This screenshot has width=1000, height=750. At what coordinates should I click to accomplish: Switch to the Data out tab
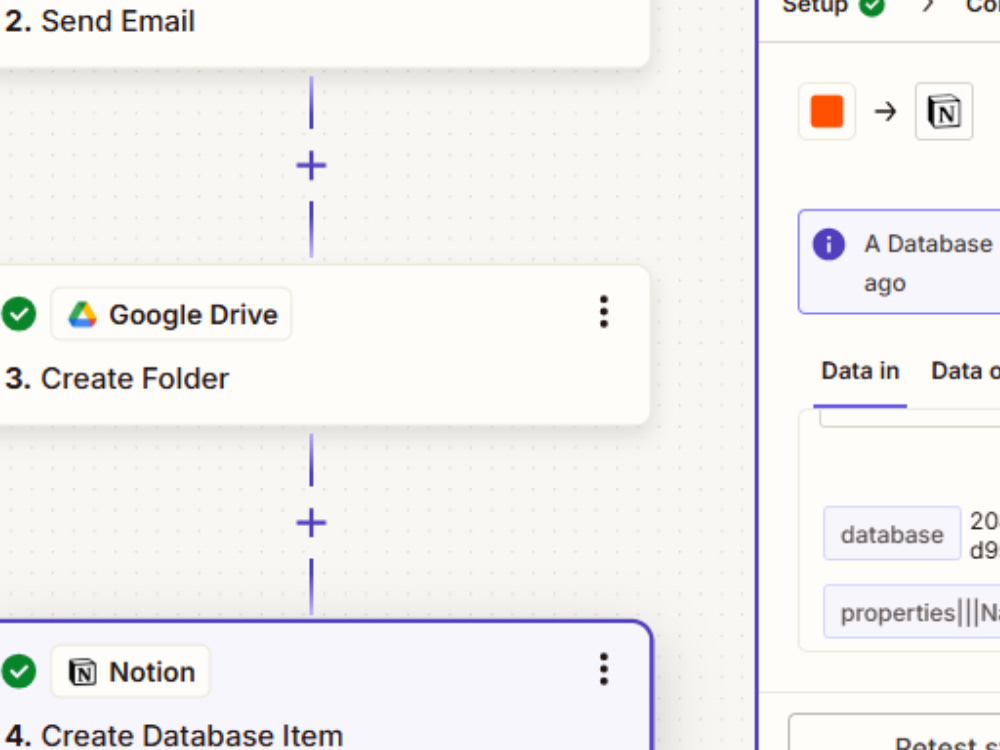pos(965,371)
